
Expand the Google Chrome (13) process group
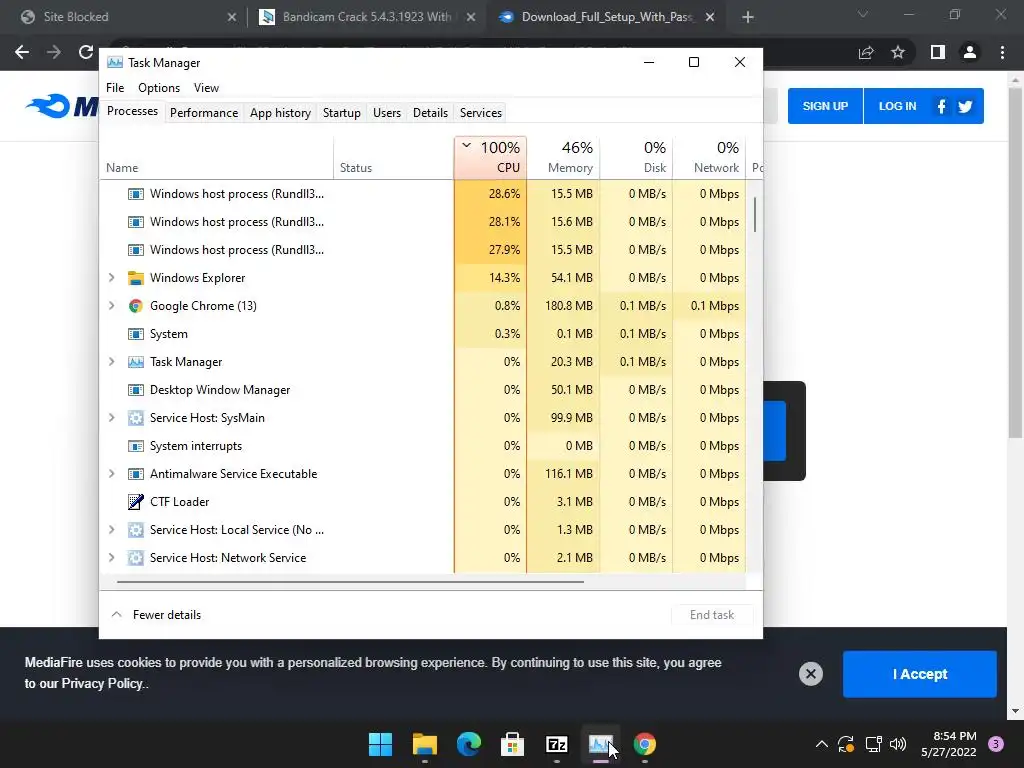point(112,306)
